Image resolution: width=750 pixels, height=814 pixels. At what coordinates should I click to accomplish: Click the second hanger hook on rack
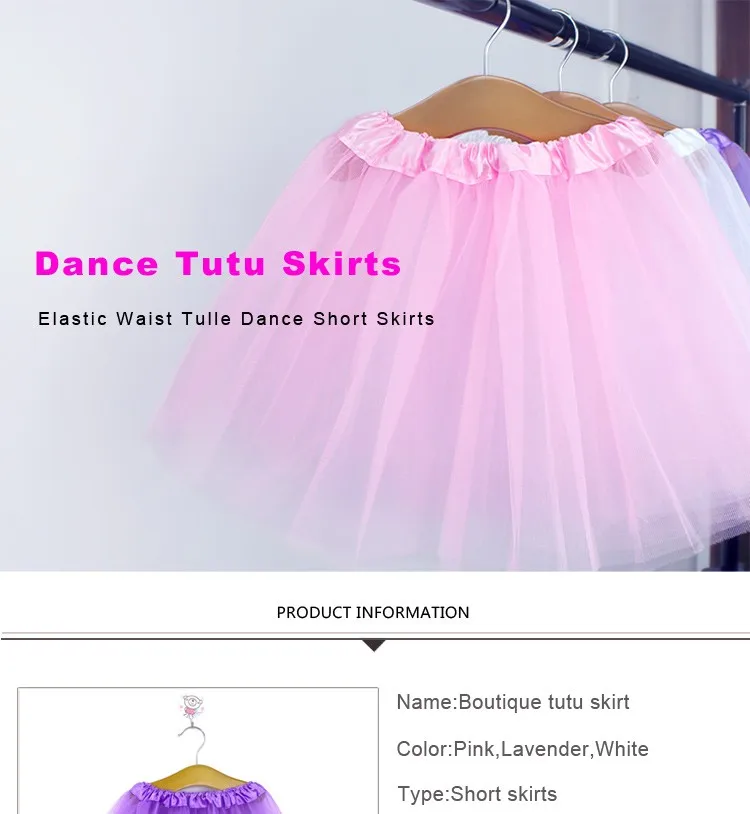(568, 51)
